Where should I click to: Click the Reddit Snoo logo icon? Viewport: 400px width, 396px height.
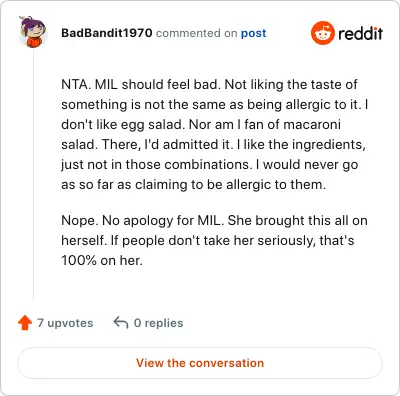point(322,33)
